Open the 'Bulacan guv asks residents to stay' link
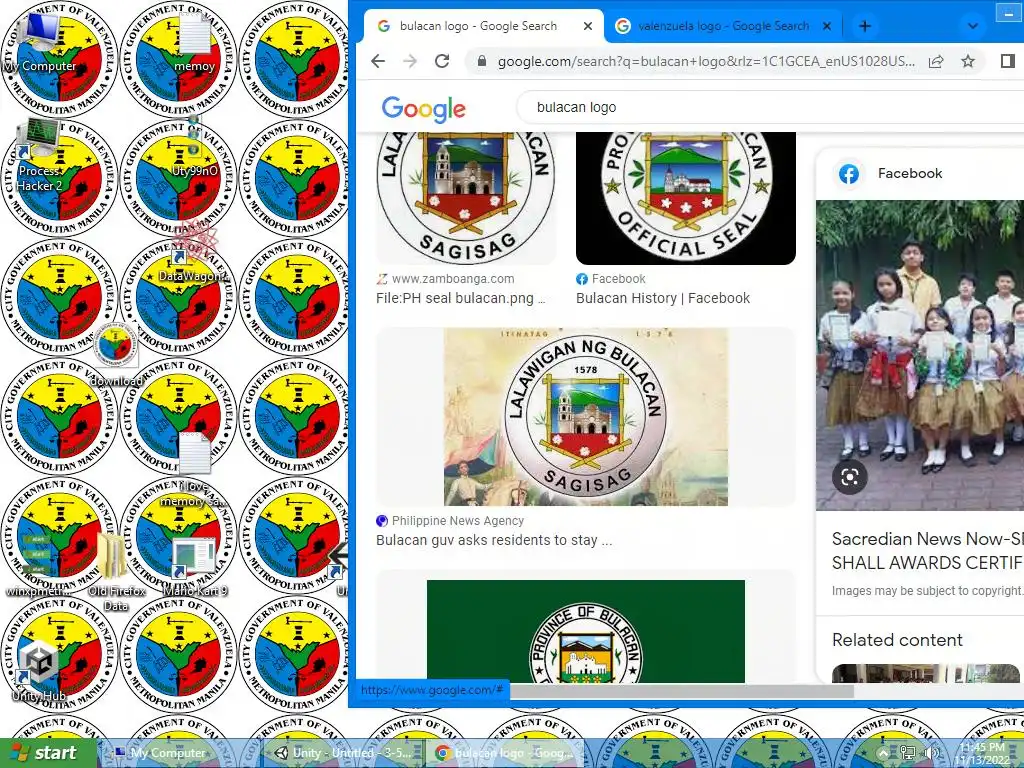This screenshot has width=1024, height=768. coord(494,540)
